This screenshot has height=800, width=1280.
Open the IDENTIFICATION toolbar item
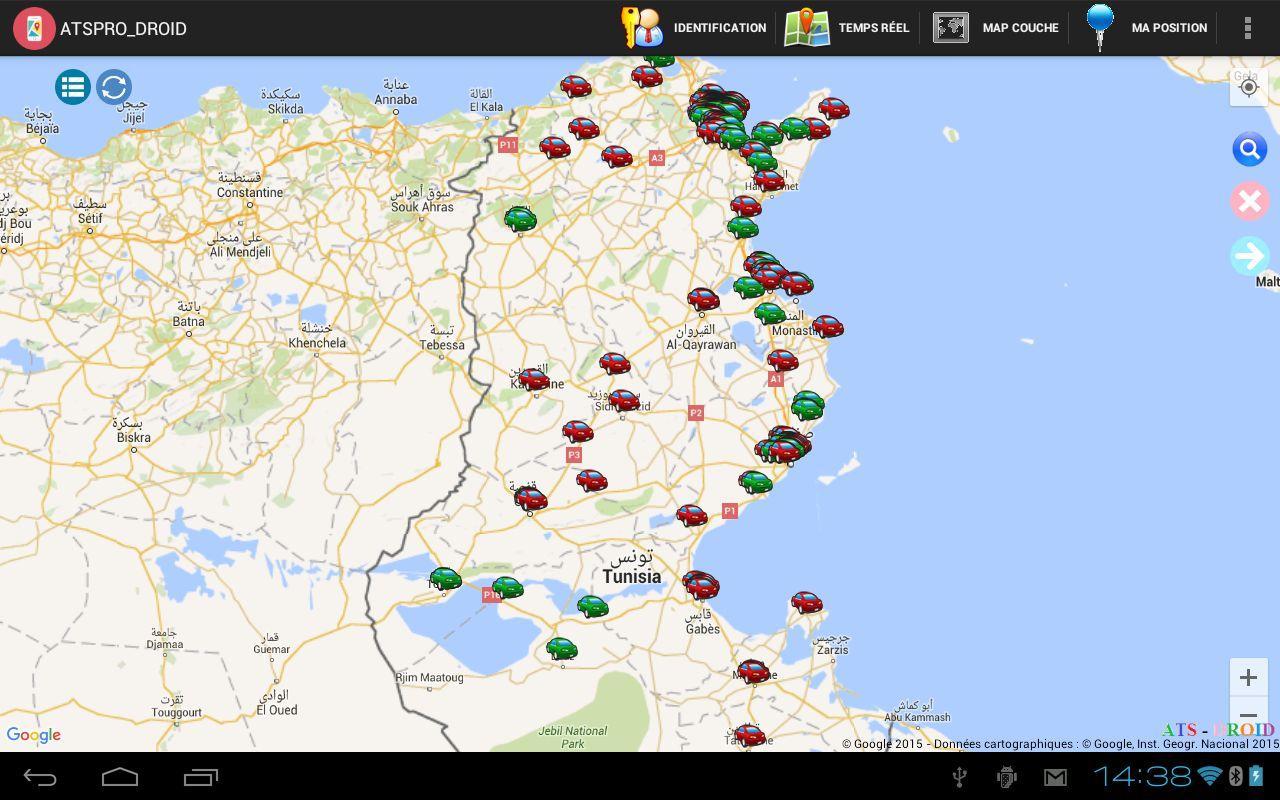(694, 28)
